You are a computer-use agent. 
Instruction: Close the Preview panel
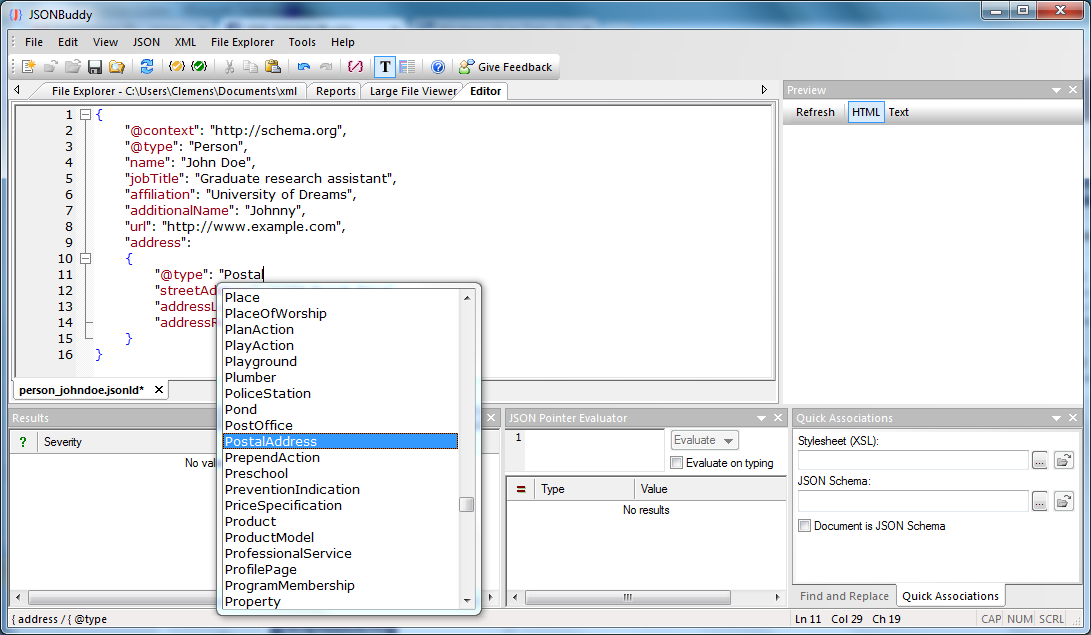[1073, 90]
